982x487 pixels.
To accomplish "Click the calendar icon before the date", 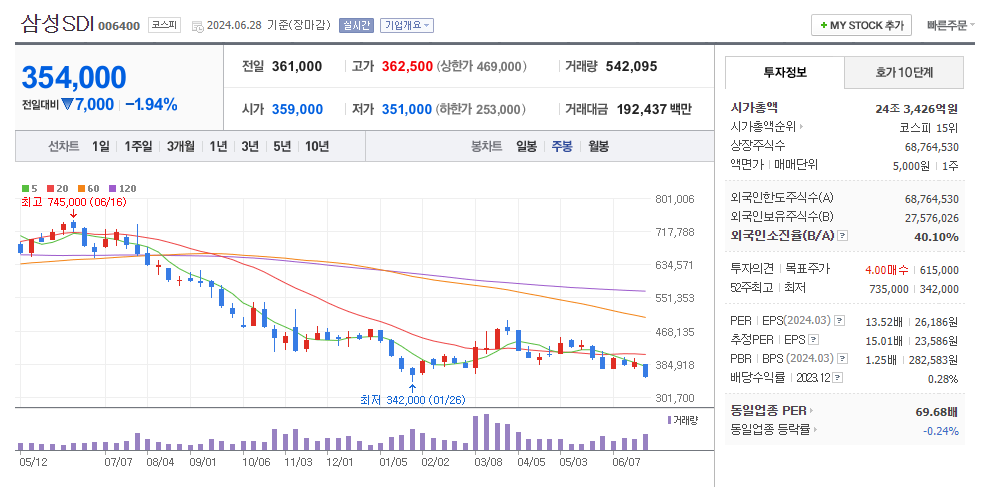I will (x=197, y=26).
